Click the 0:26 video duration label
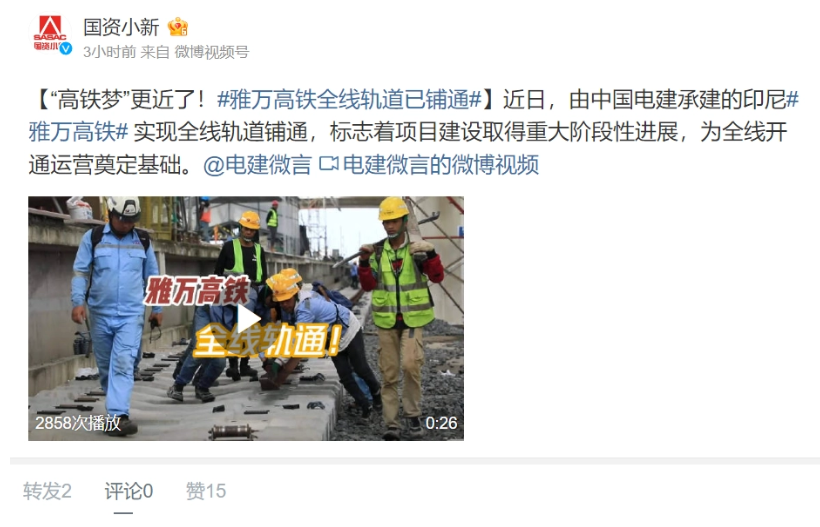This screenshot has height=527, width=820. coord(441,423)
